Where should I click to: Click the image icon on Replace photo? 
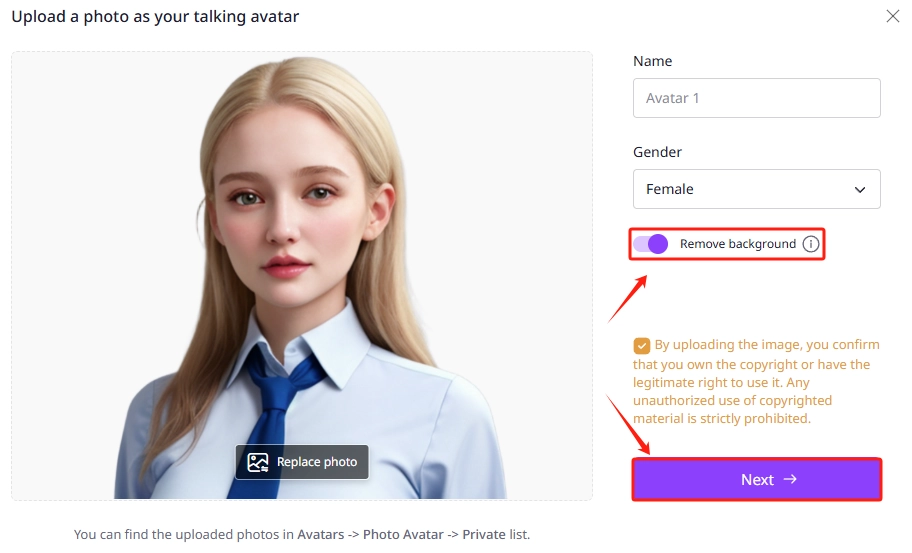(x=258, y=462)
